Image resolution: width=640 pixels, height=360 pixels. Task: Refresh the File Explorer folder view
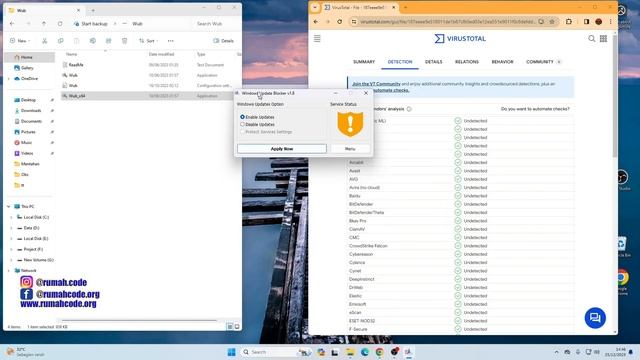pyautogui.click(x=60, y=24)
